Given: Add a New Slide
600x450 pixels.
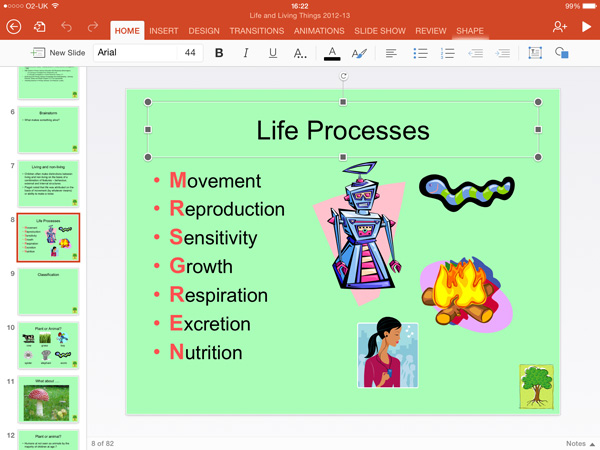Looking at the screenshot, I should [x=58, y=53].
